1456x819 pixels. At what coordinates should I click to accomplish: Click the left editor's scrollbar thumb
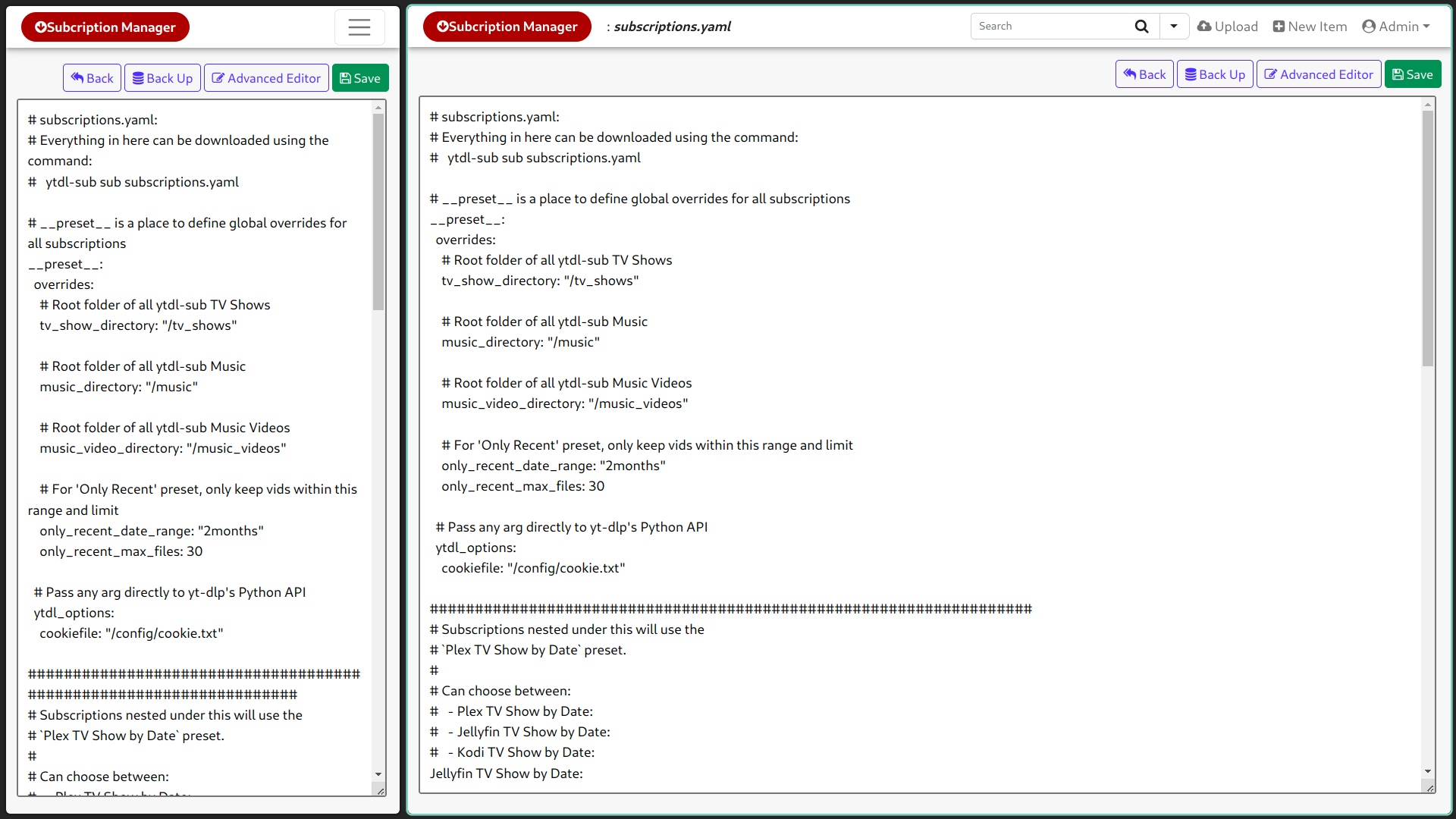pos(378,212)
